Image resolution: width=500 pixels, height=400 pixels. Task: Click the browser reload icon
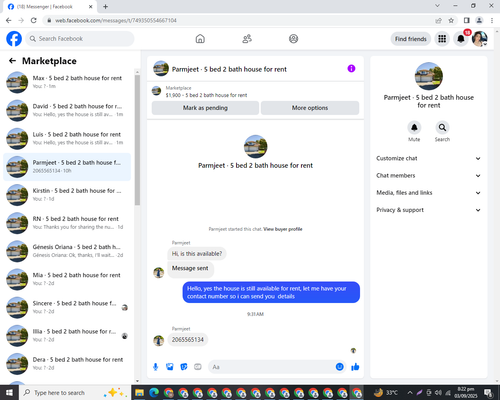coord(34,20)
